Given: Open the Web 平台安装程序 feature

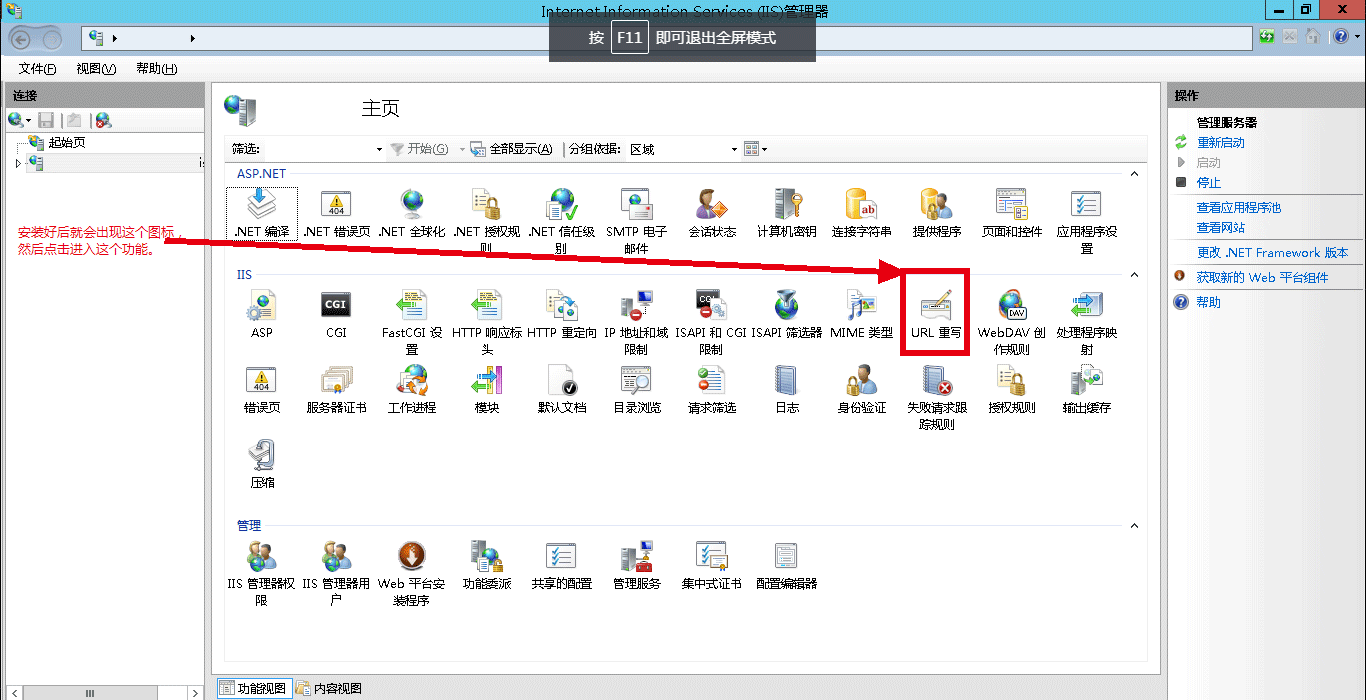Looking at the screenshot, I should coord(411,573).
